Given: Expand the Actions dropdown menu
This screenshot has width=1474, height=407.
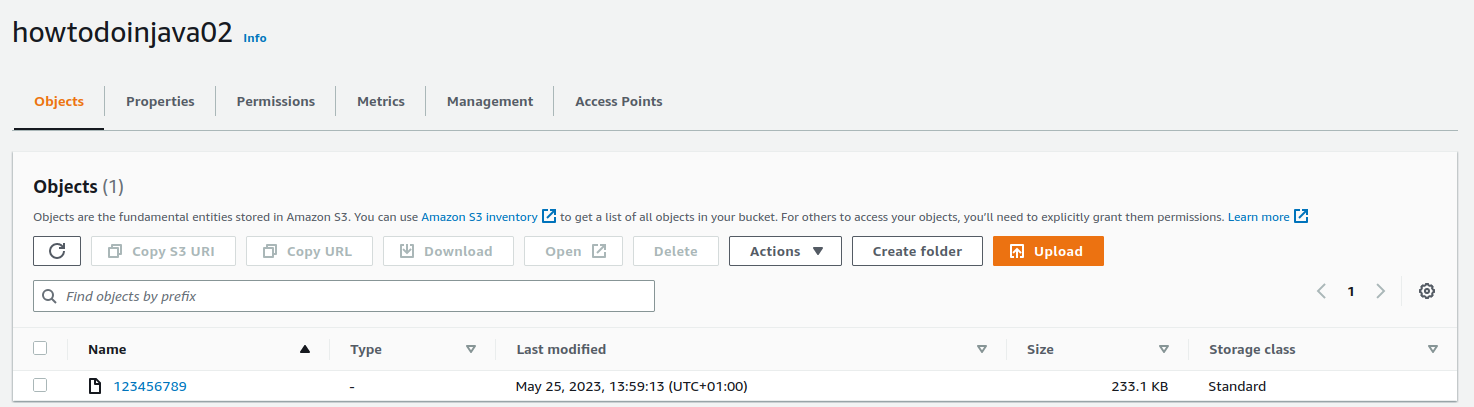Looking at the screenshot, I should [x=785, y=251].
